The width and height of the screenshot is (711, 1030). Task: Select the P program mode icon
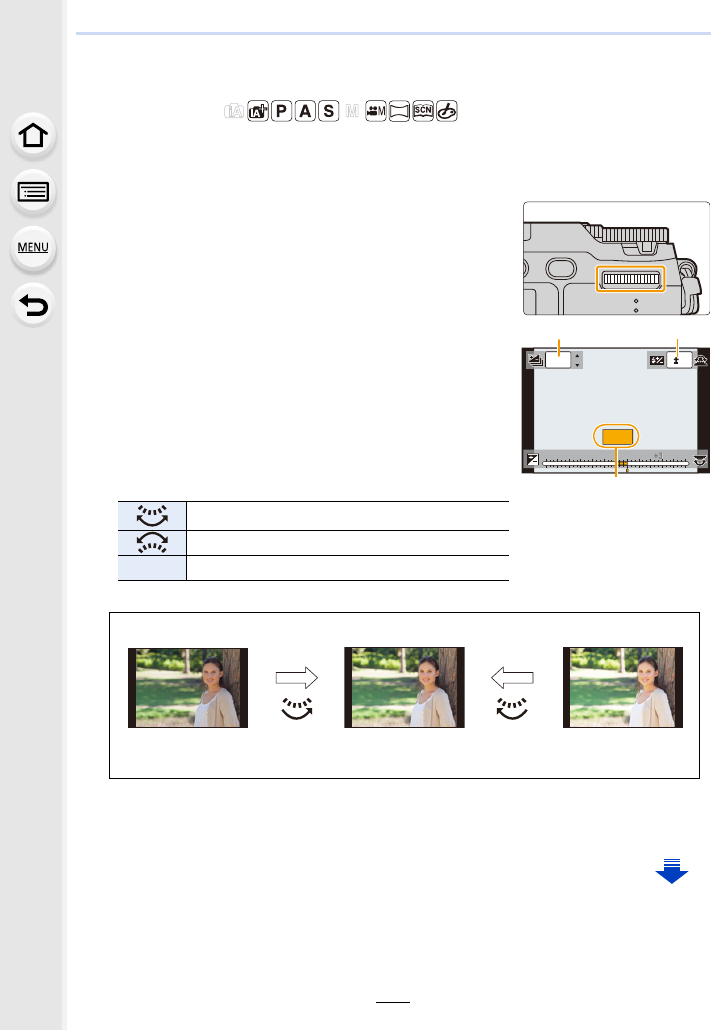pos(282,111)
